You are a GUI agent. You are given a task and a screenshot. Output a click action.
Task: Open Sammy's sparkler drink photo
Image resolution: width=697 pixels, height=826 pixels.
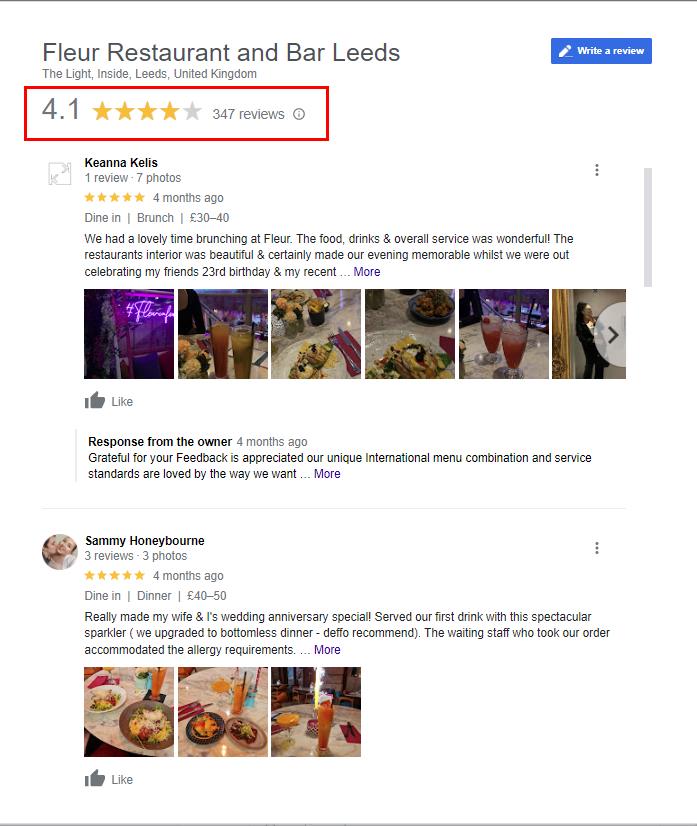(x=316, y=712)
